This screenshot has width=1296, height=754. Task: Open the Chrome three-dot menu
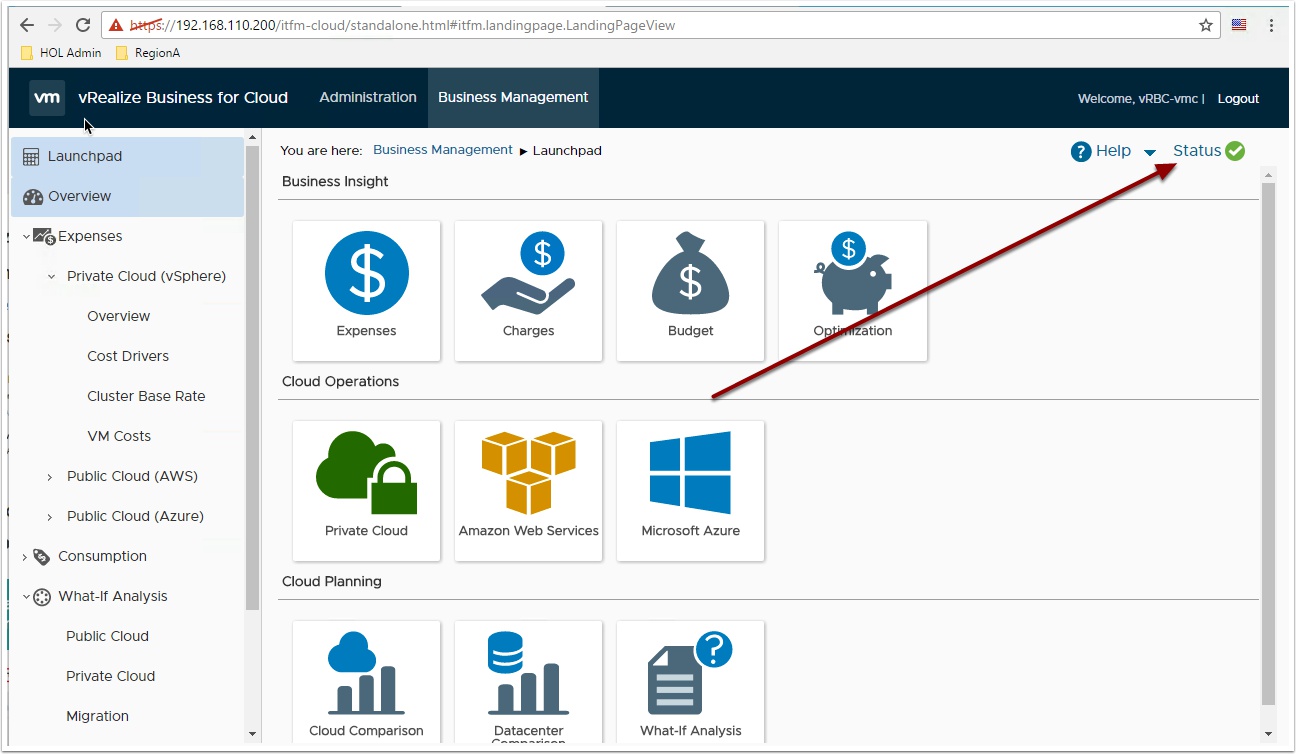(1272, 25)
